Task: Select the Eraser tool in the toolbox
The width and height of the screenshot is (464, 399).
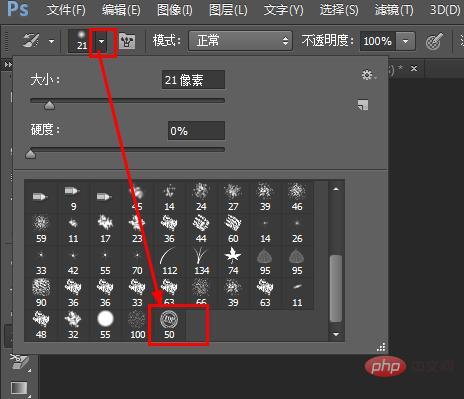Action: [x=19, y=362]
